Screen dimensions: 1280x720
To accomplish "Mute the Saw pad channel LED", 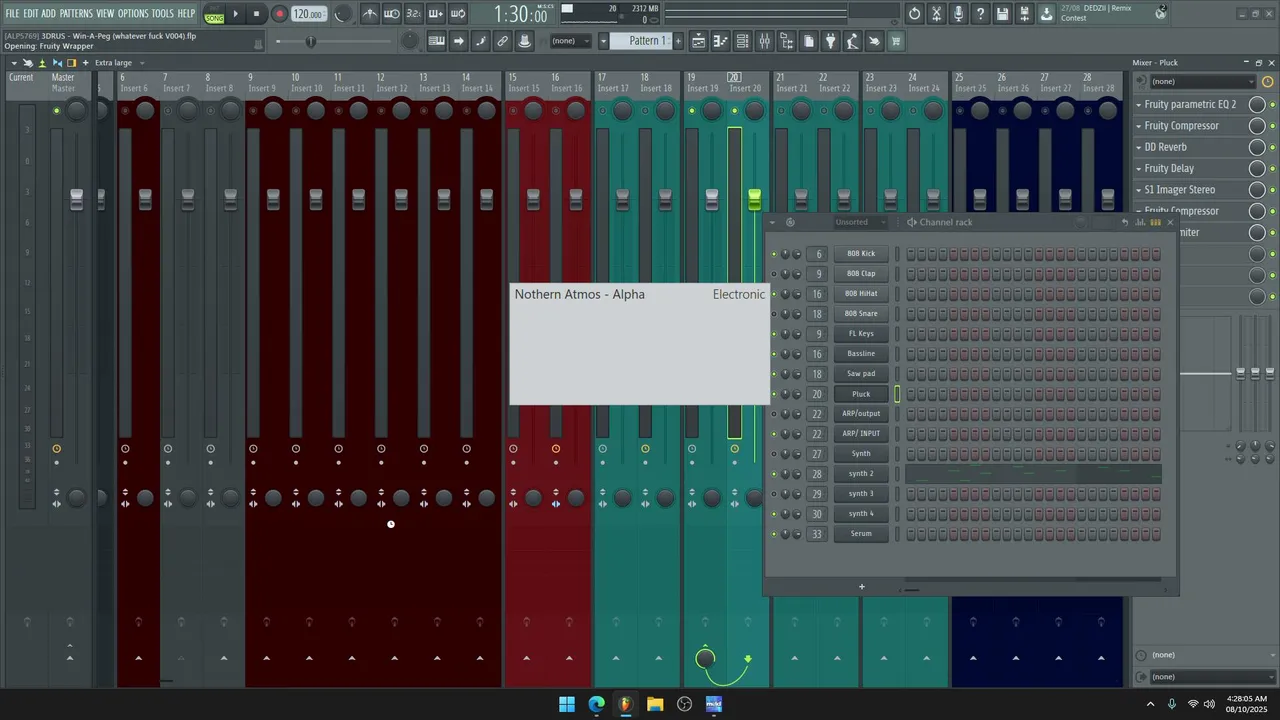I will (x=773, y=374).
